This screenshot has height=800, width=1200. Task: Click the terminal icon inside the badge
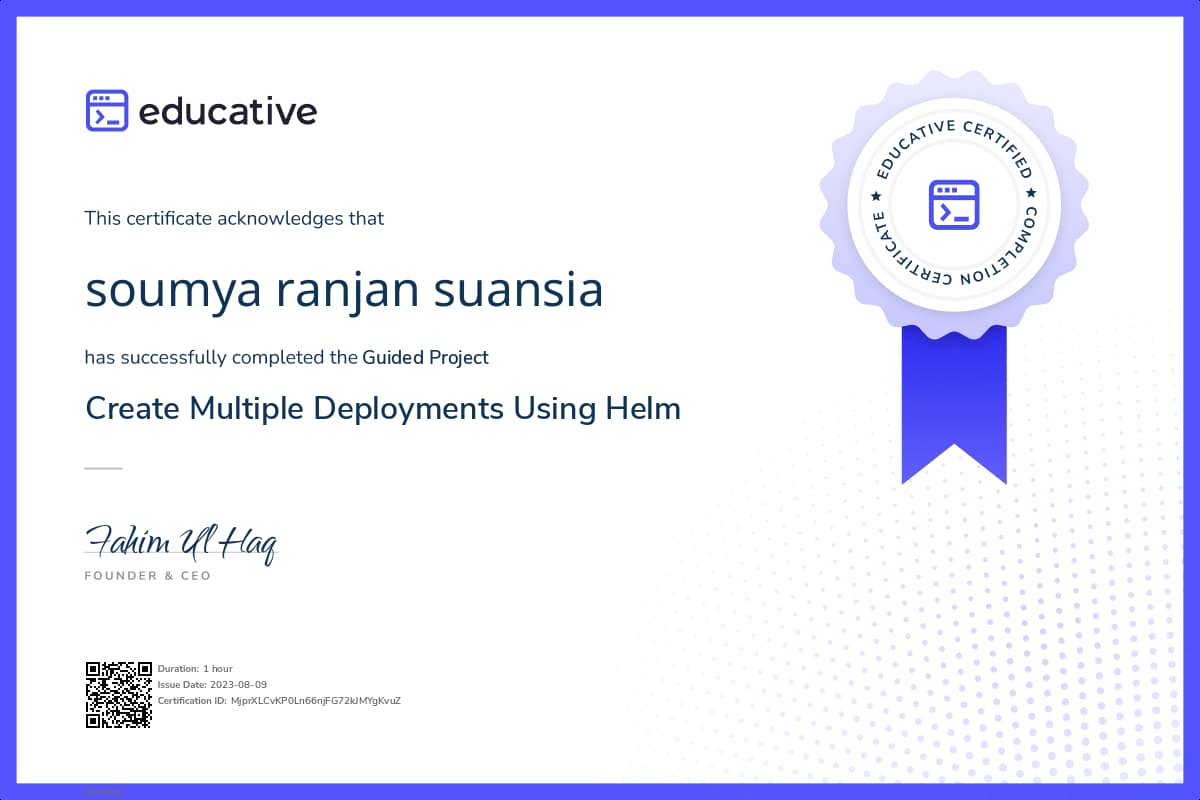953,204
